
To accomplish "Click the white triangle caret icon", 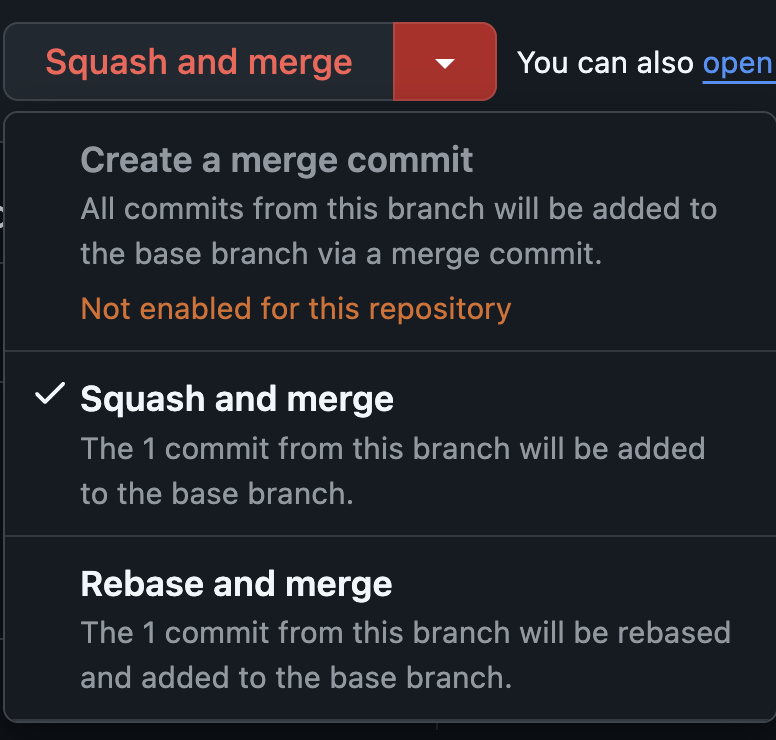I will click(445, 64).
